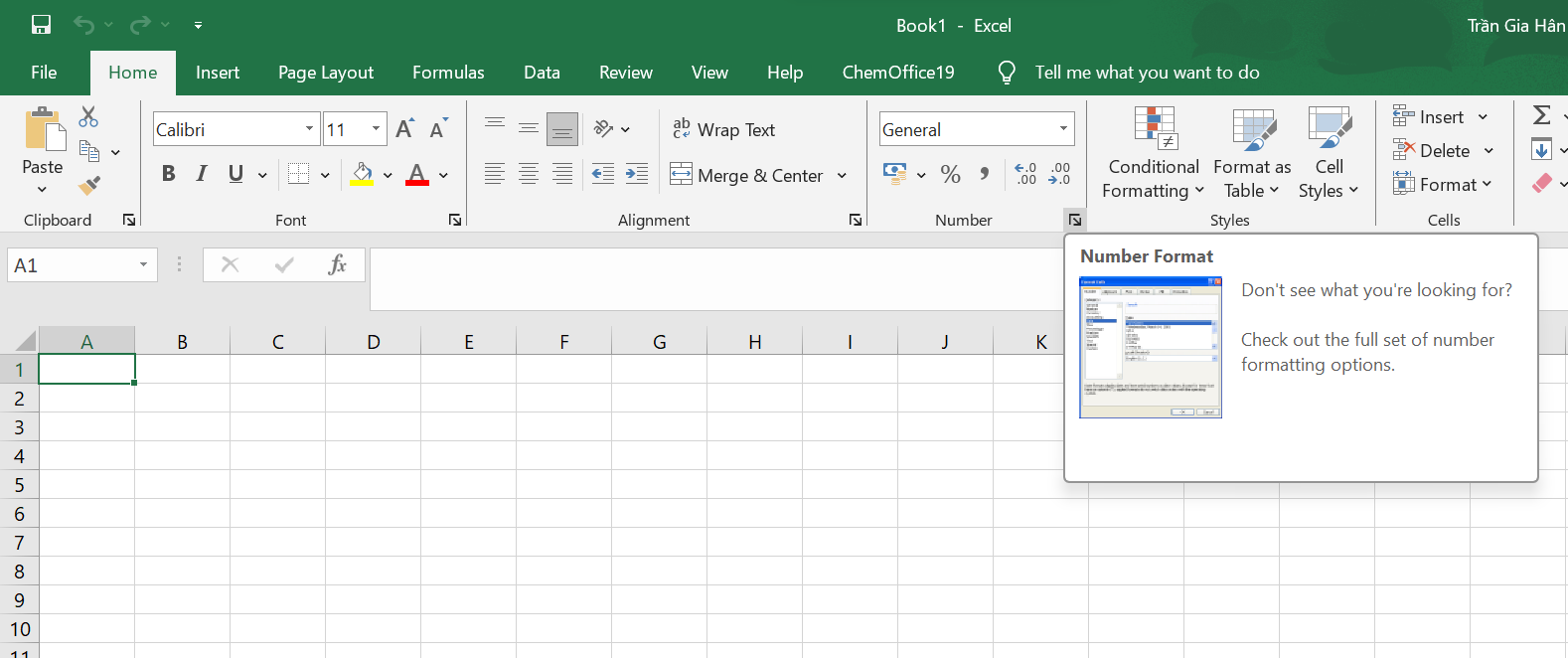Copy selection using the Copy icon
The image size is (1568, 658).
[x=89, y=151]
